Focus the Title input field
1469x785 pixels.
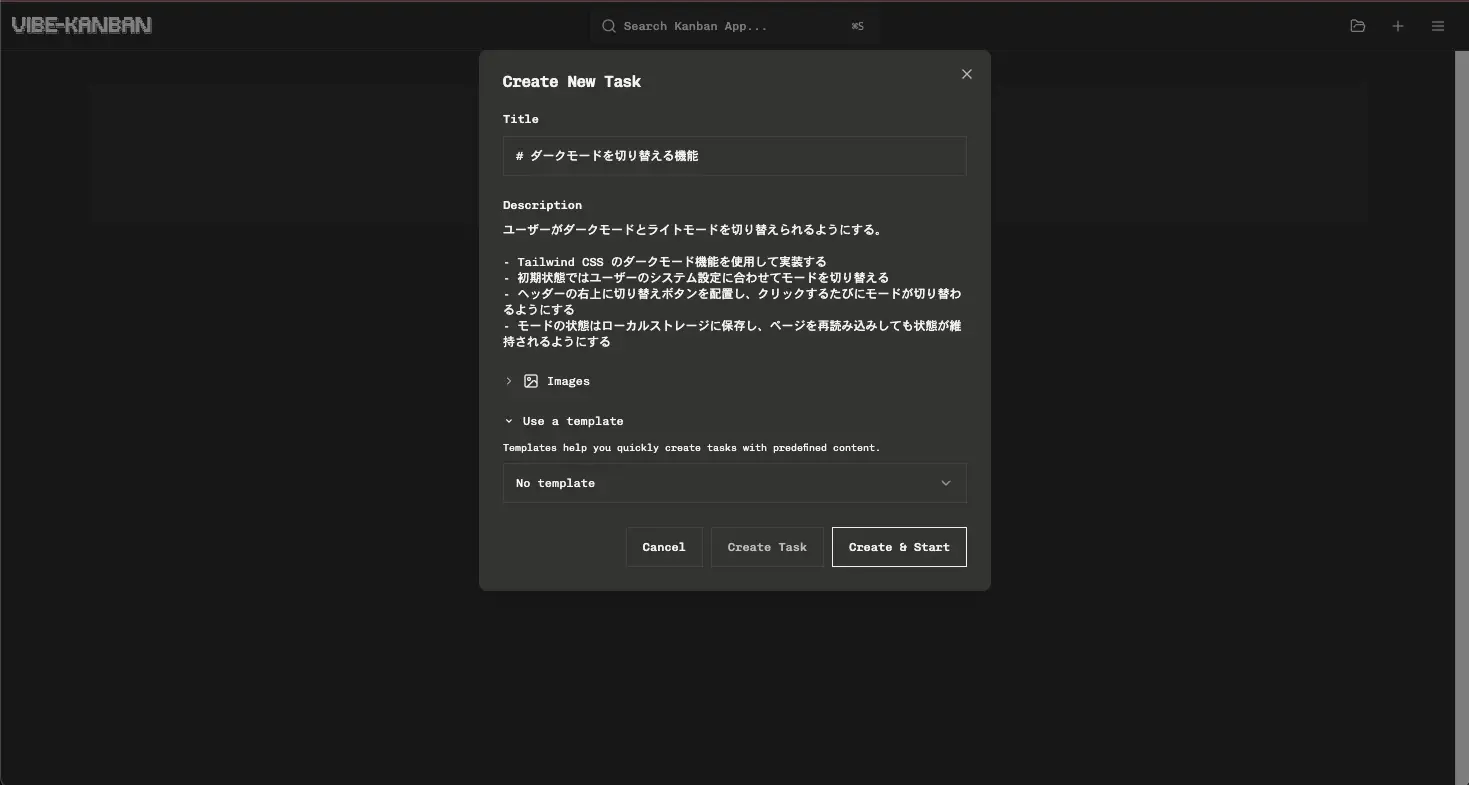click(x=734, y=156)
